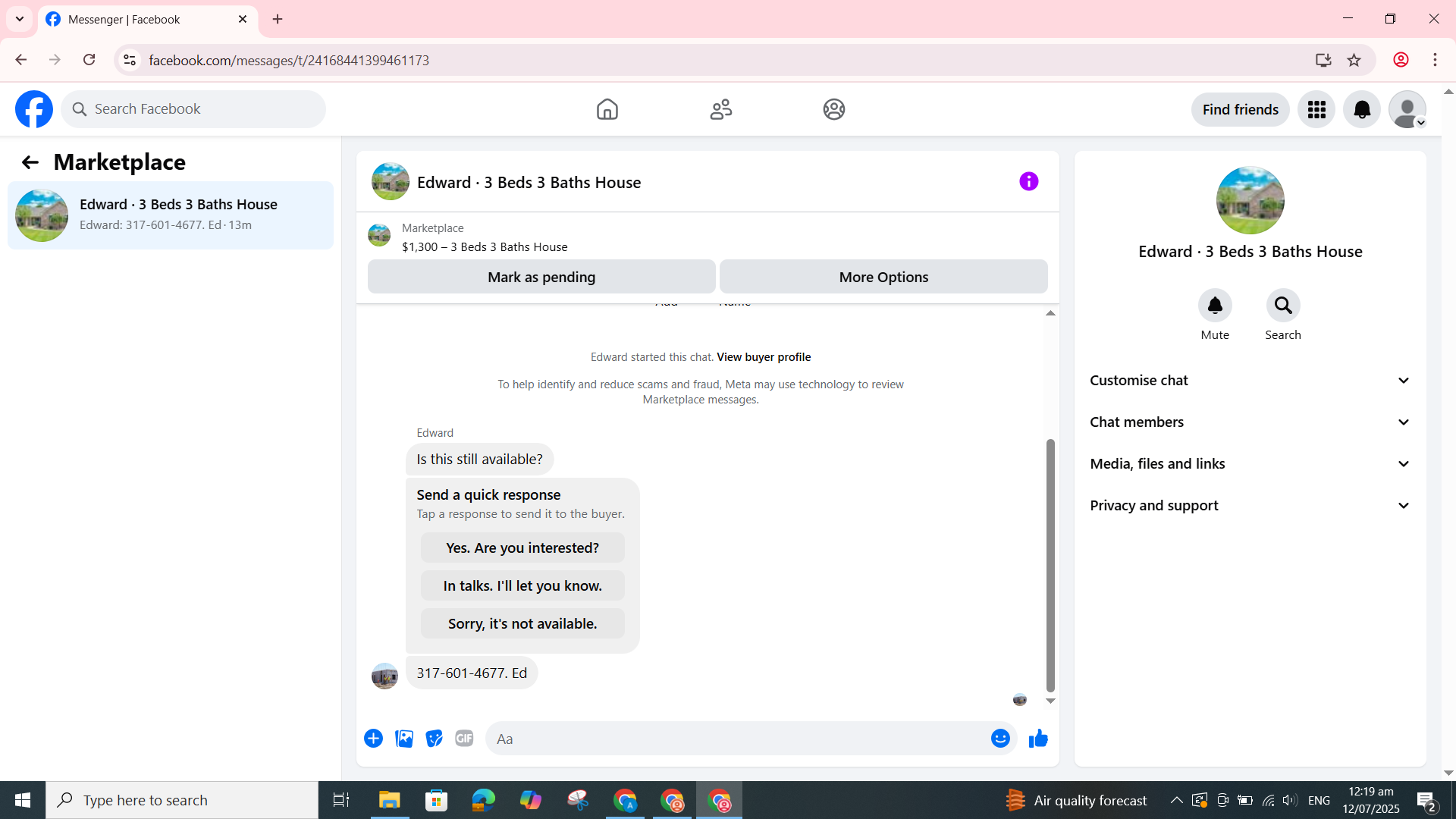Open the notifications bell icon
This screenshot has height=819, width=1456.
click(1362, 110)
